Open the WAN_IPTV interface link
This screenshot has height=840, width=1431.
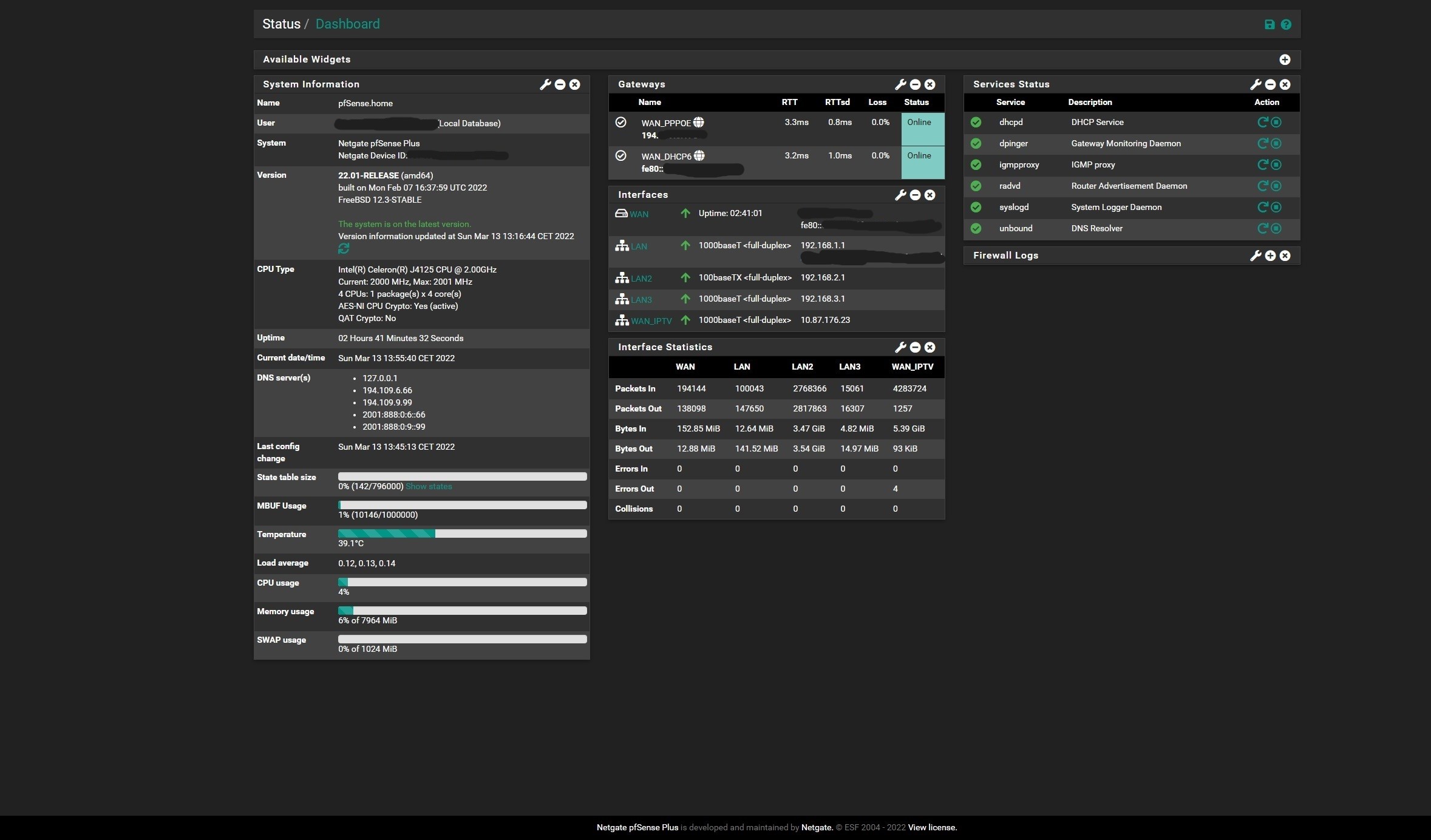tap(651, 321)
